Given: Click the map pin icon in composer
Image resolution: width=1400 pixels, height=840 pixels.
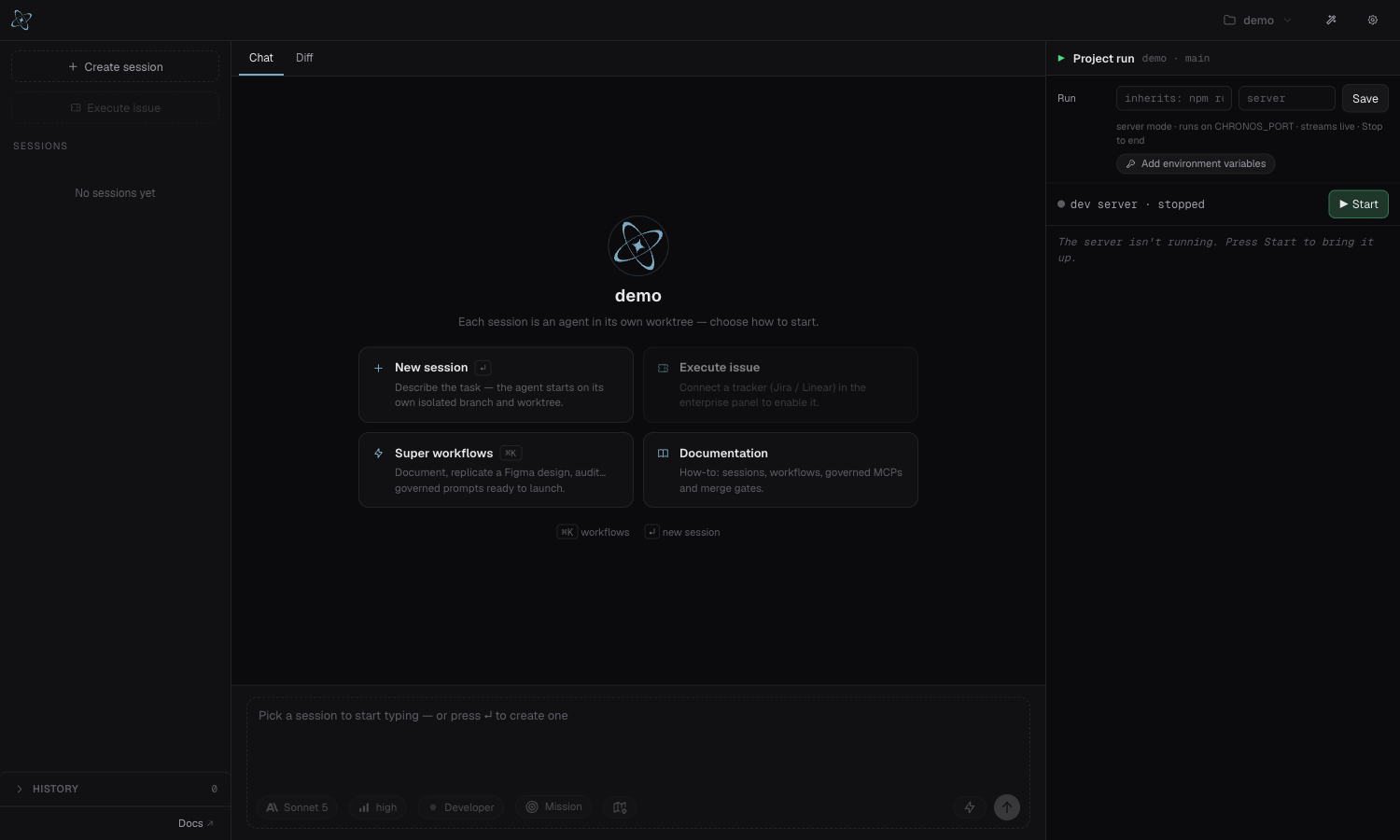Looking at the screenshot, I should click(x=620, y=807).
